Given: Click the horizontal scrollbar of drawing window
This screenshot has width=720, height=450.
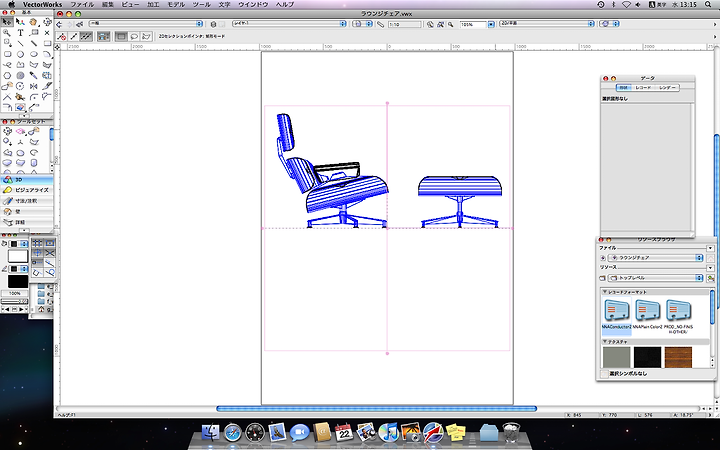Looking at the screenshot, I should coord(376,408).
